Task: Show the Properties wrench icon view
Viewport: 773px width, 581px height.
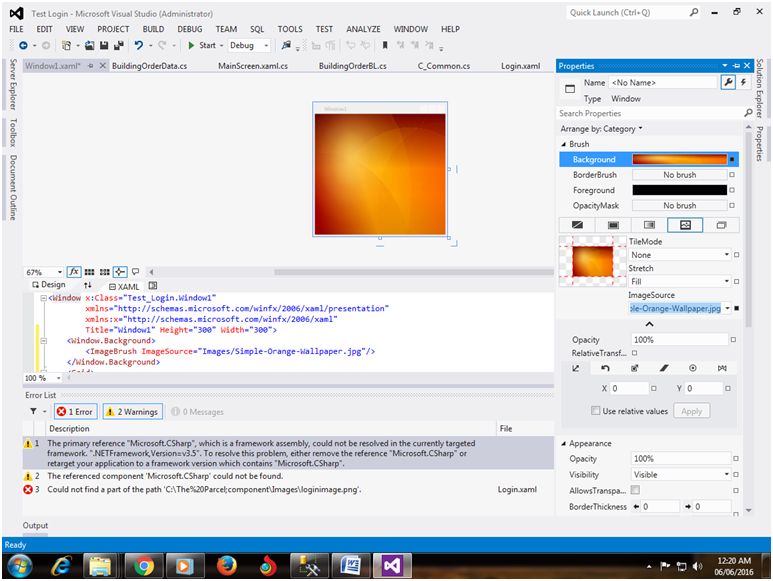Action: [728, 82]
